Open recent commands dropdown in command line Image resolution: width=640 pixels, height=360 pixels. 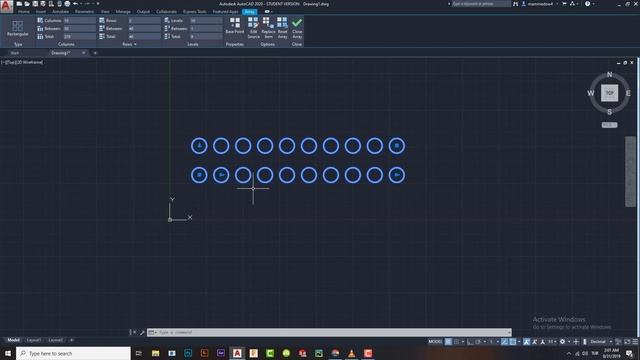[152, 332]
